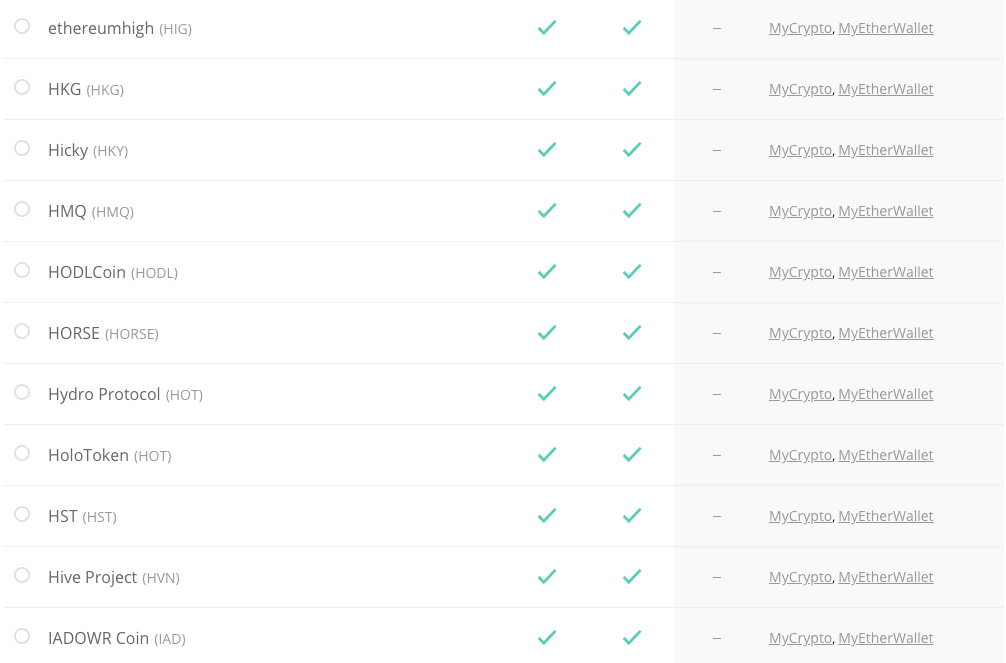Select the IADOWR Coin radio button
The image size is (1006, 663).
click(22, 636)
